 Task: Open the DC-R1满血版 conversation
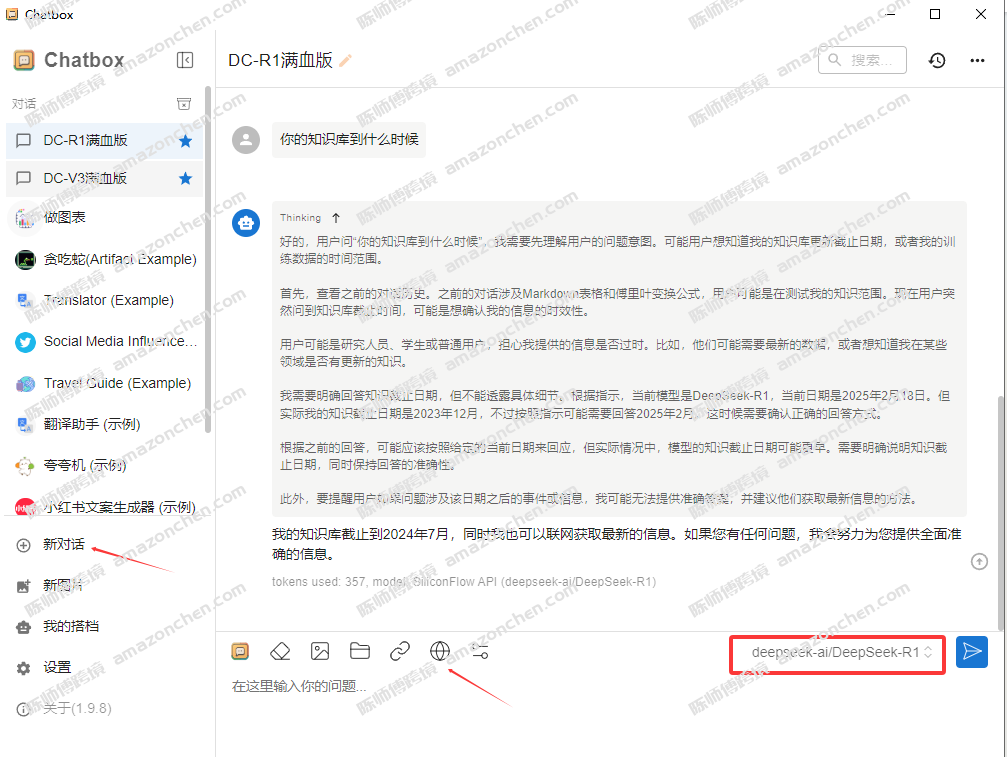(x=105, y=141)
